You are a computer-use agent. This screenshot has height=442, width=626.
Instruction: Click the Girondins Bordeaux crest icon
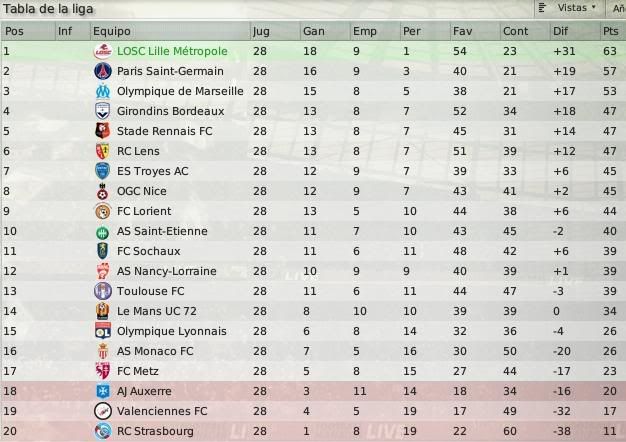[103, 111]
